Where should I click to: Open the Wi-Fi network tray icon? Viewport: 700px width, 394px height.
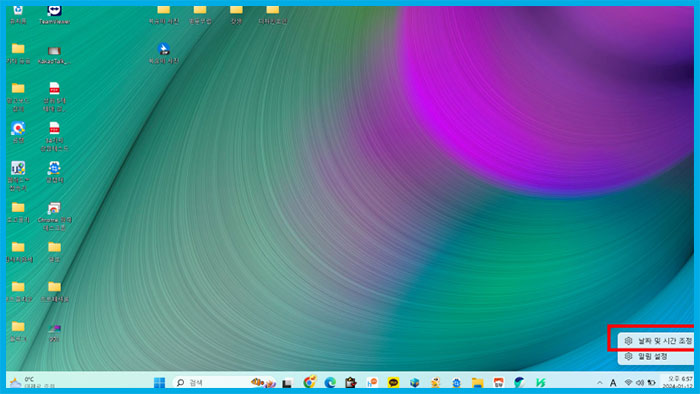coord(629,383)
